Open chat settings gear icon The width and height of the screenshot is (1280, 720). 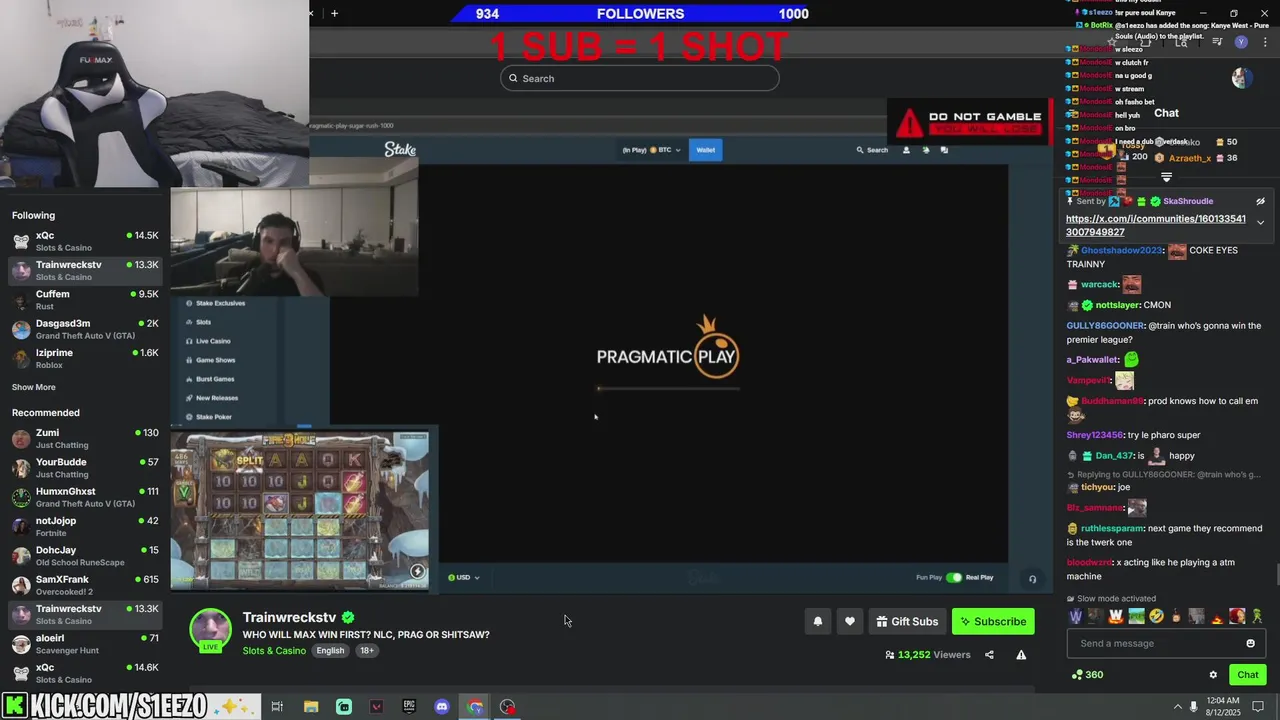[x=1213, y=675]
